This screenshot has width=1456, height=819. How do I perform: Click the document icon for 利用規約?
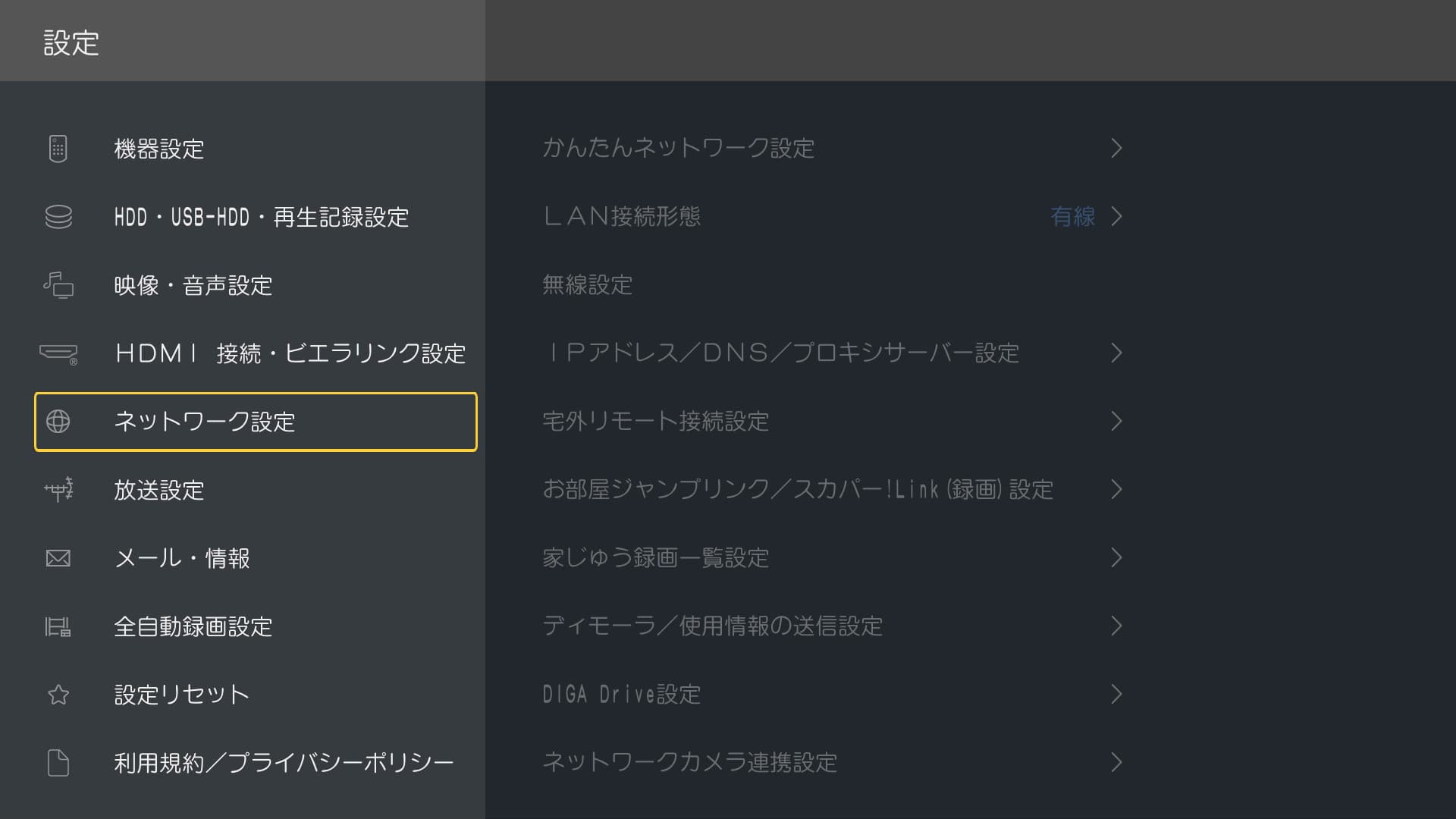coord(58,763)
